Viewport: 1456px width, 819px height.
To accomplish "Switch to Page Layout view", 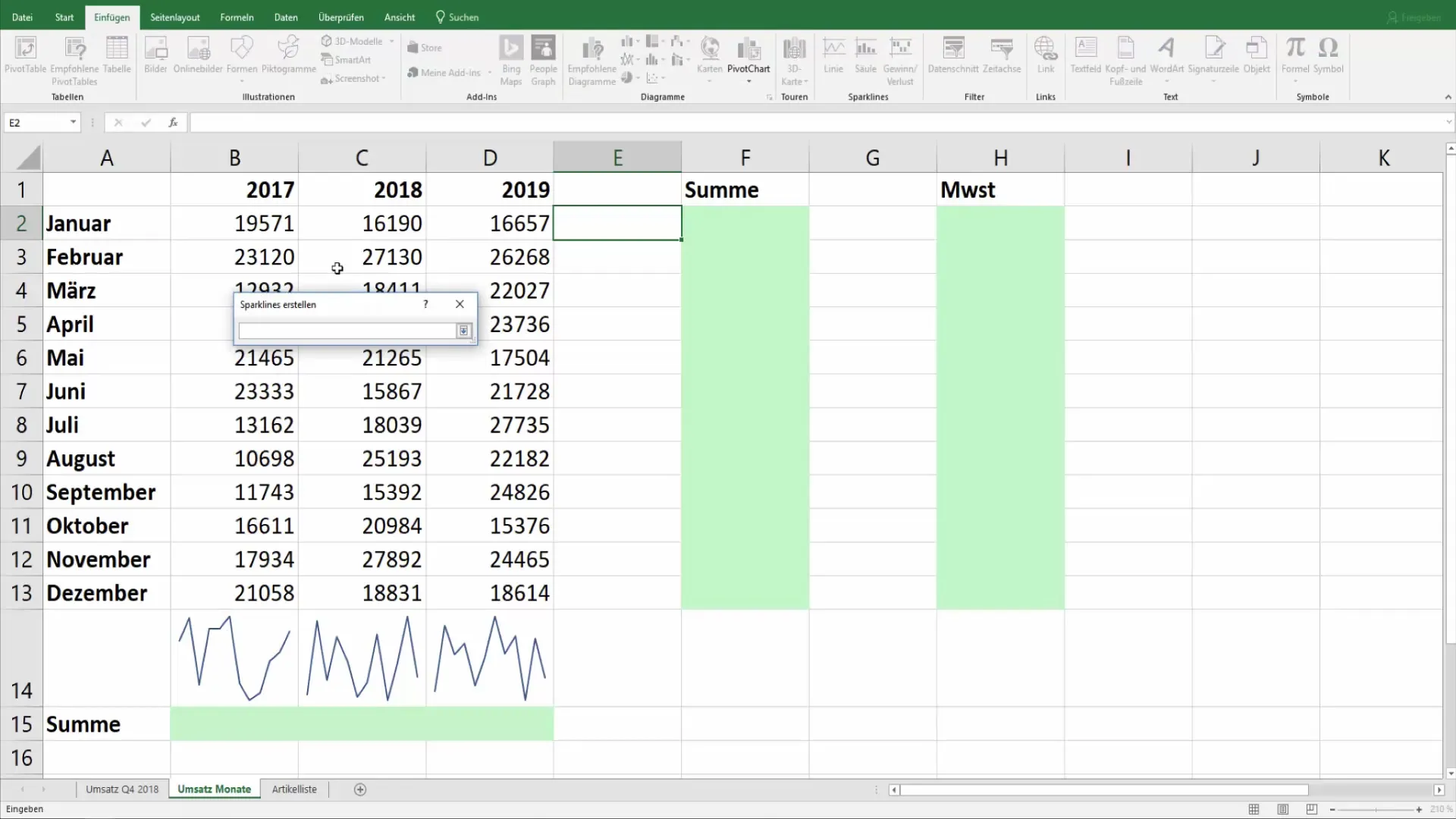I will (x=1283, y=809).
